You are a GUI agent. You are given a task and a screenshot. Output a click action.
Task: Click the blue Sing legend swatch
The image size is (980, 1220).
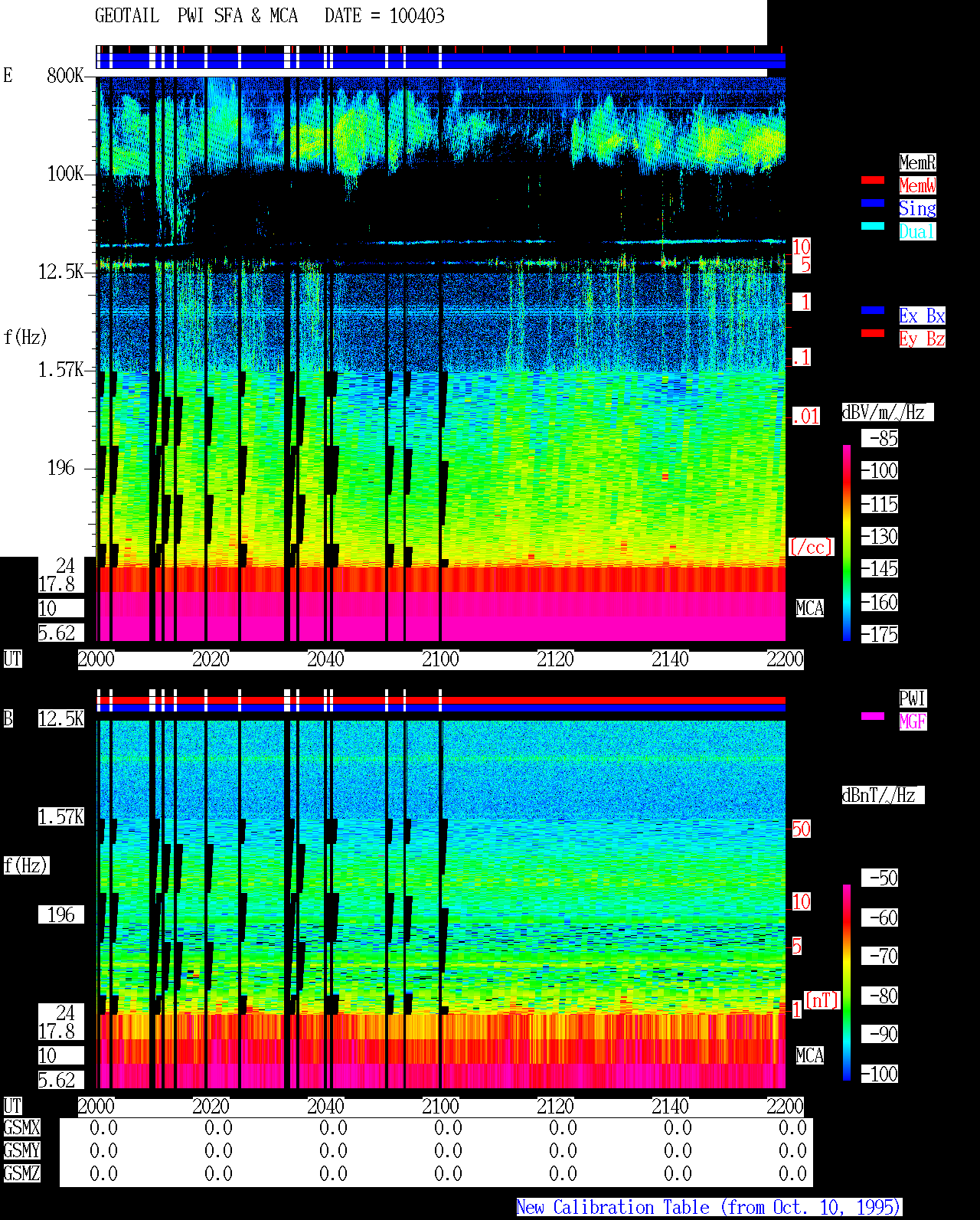tap(873, 203)
